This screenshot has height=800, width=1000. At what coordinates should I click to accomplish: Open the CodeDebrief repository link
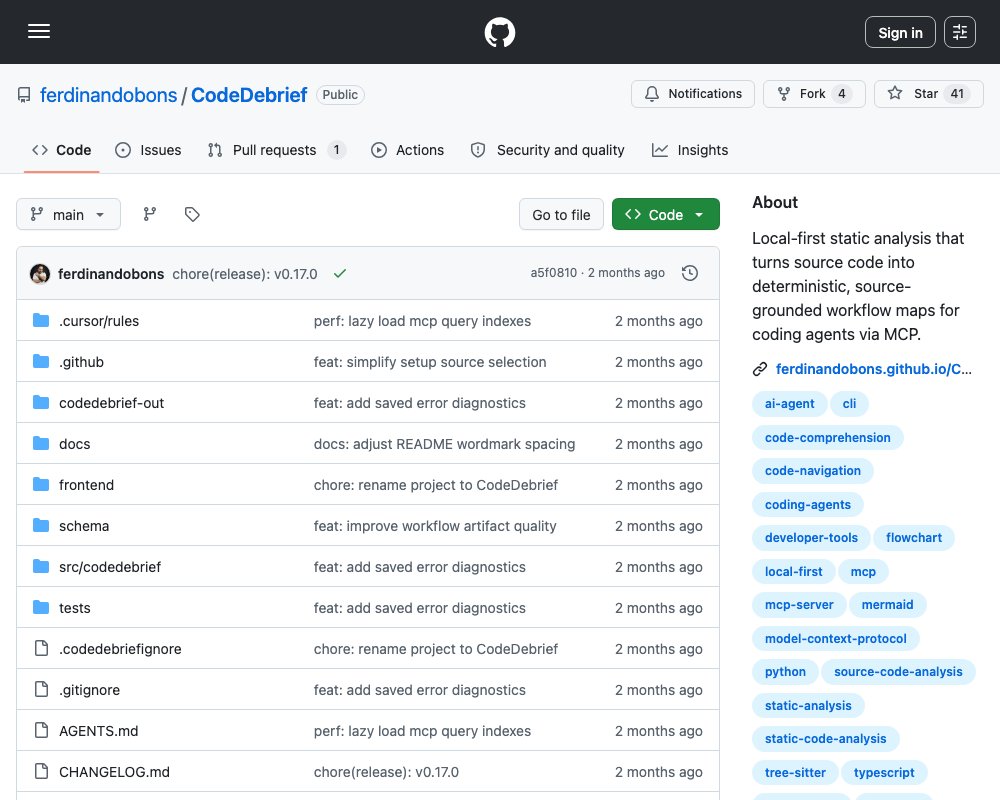[x=249, y=95]
